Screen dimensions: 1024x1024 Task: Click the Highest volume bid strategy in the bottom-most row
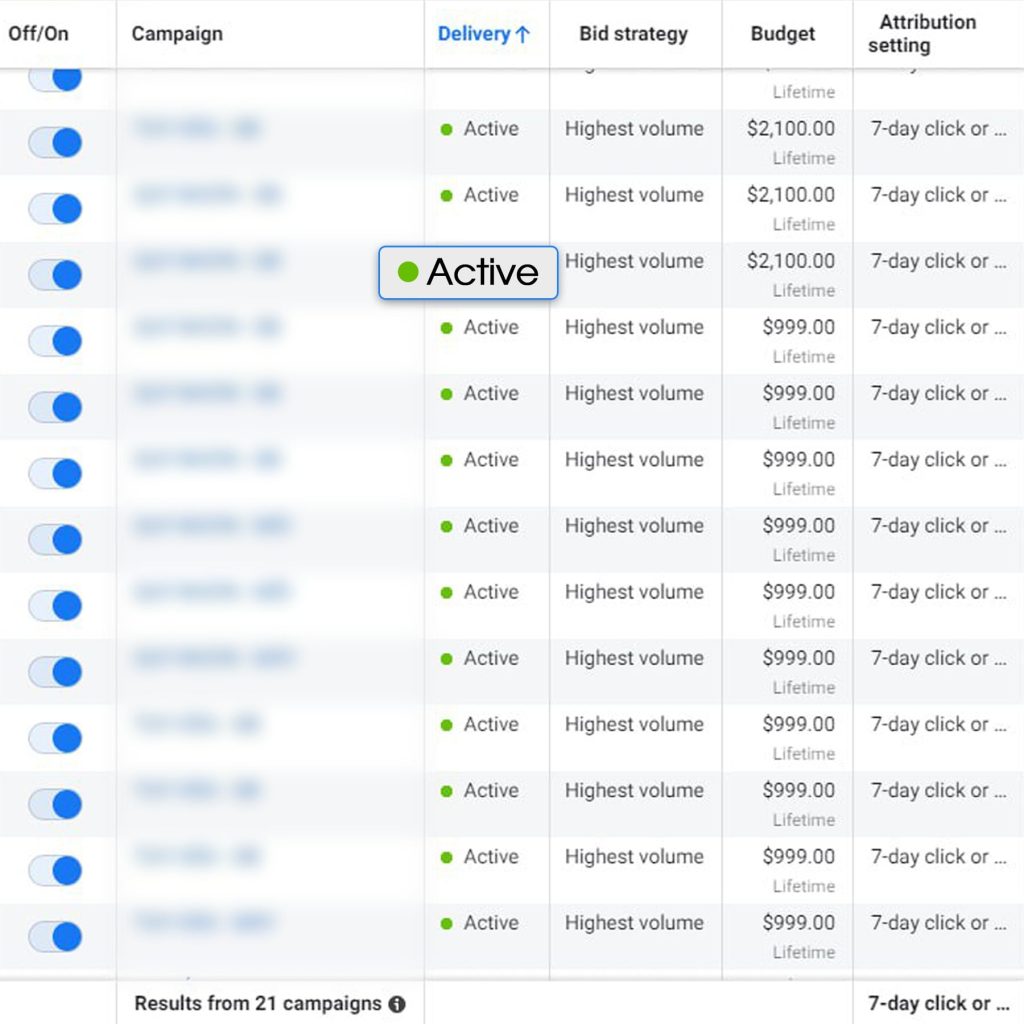[x=634, y=923]
